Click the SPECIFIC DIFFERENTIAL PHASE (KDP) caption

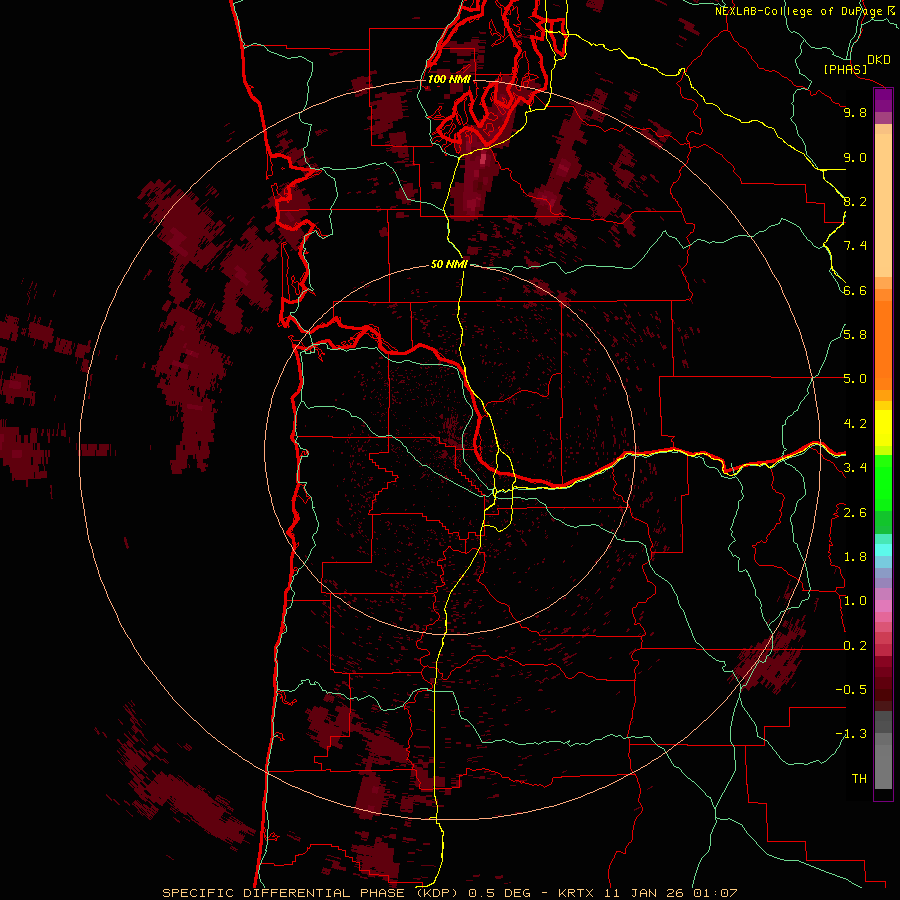tap(312, 893)
